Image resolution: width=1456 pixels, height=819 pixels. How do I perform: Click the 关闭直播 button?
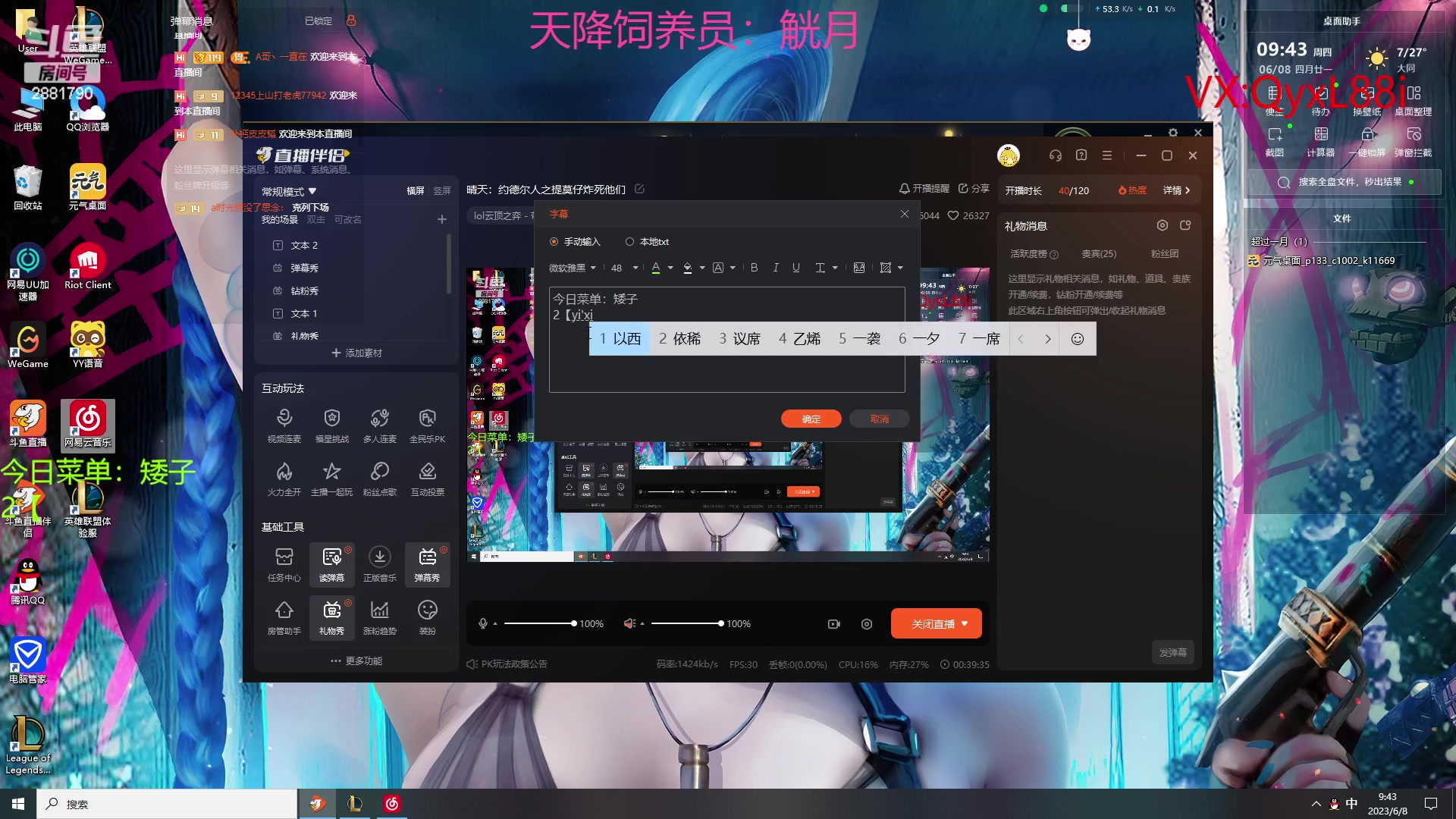tap(936, 623)
